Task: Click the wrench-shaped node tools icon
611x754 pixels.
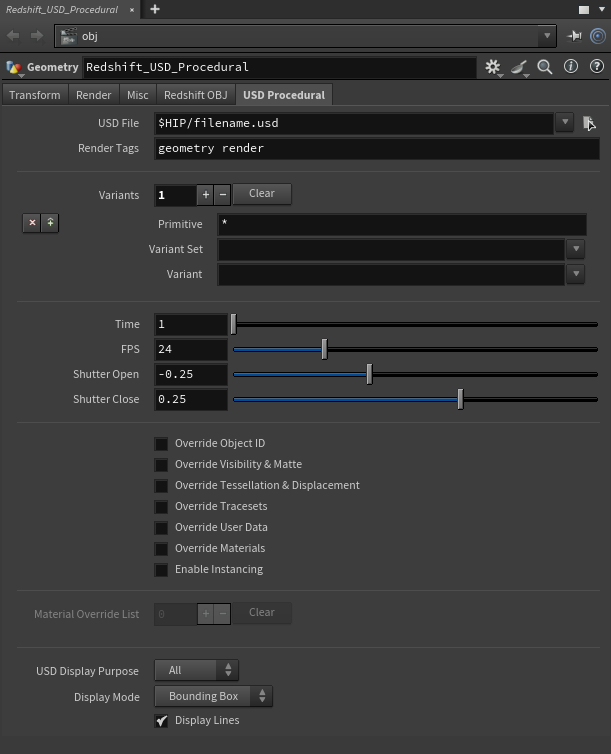Action: 519,67
